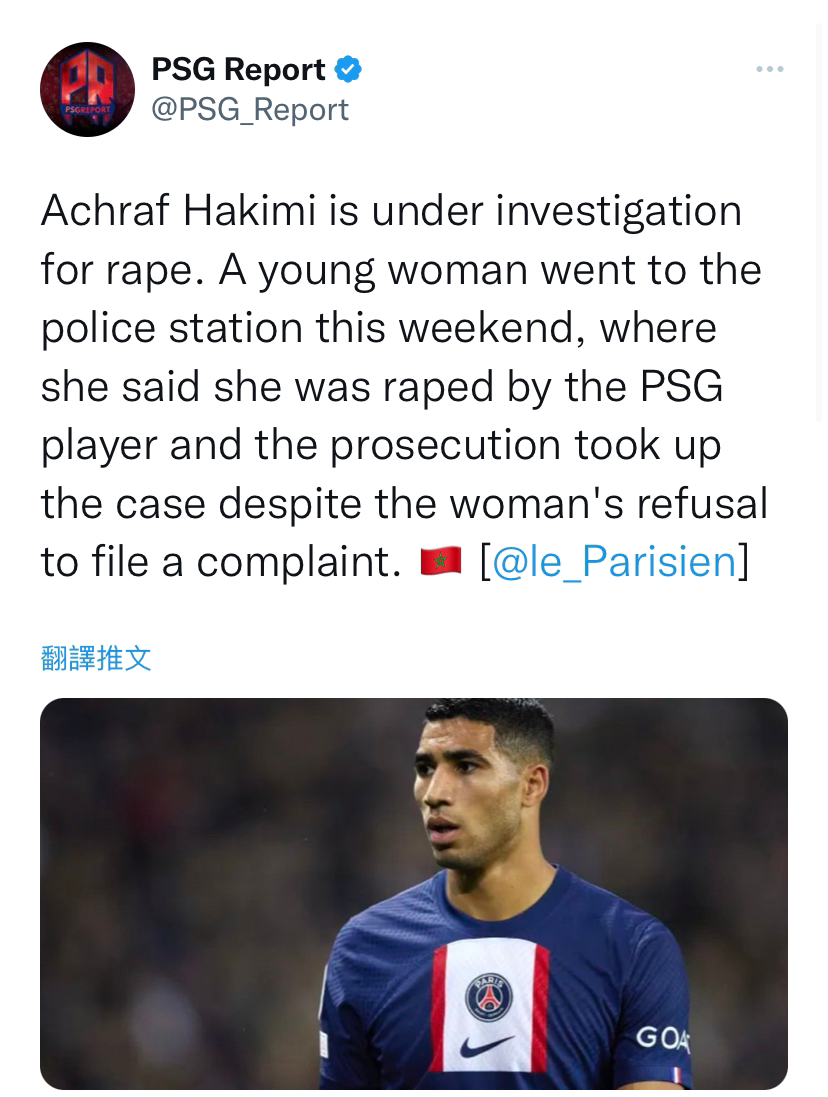Open the attached photo of Achraf Hakimi
Screen dimensions: 828x1097
tap(414, 893)
